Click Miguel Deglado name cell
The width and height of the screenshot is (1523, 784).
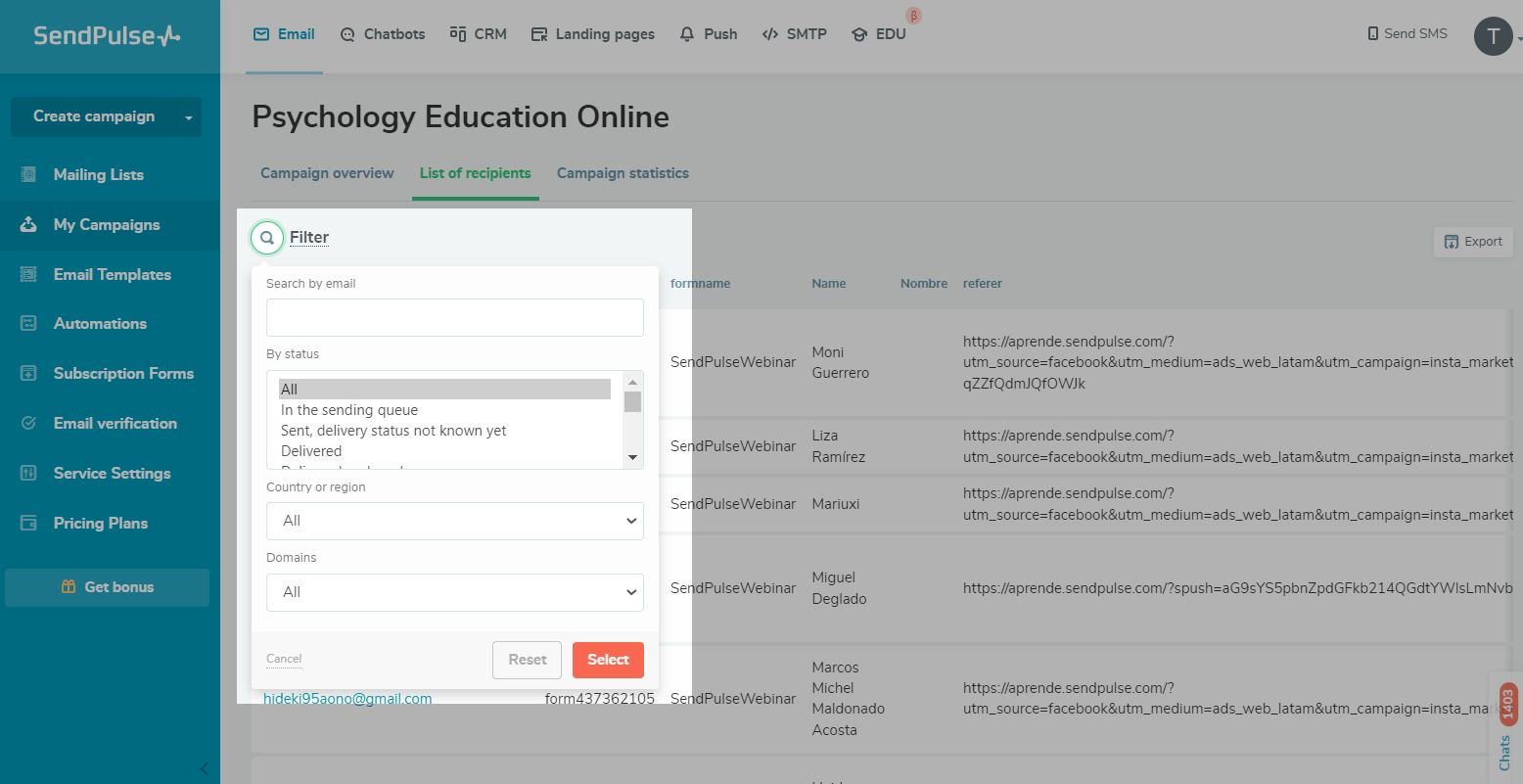coord(840,588)
